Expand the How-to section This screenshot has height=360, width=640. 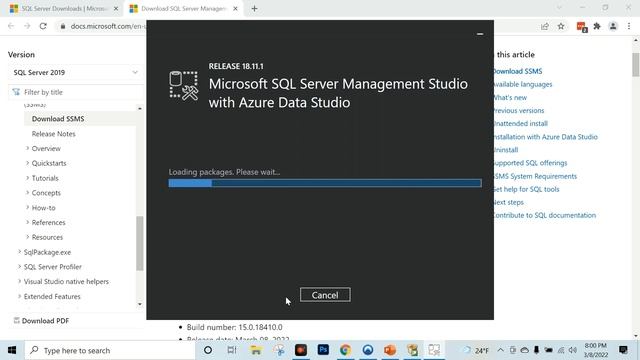[27, 207]
